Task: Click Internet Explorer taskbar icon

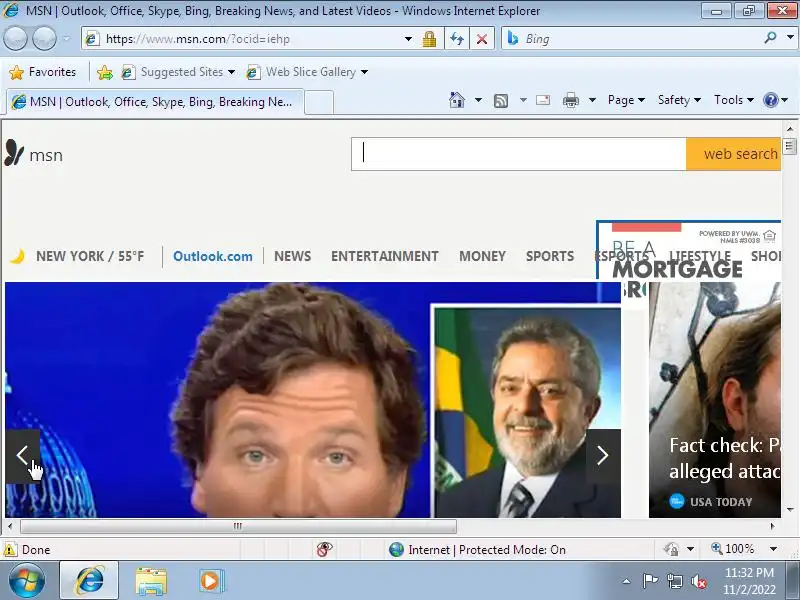Action: click(89, 581)
